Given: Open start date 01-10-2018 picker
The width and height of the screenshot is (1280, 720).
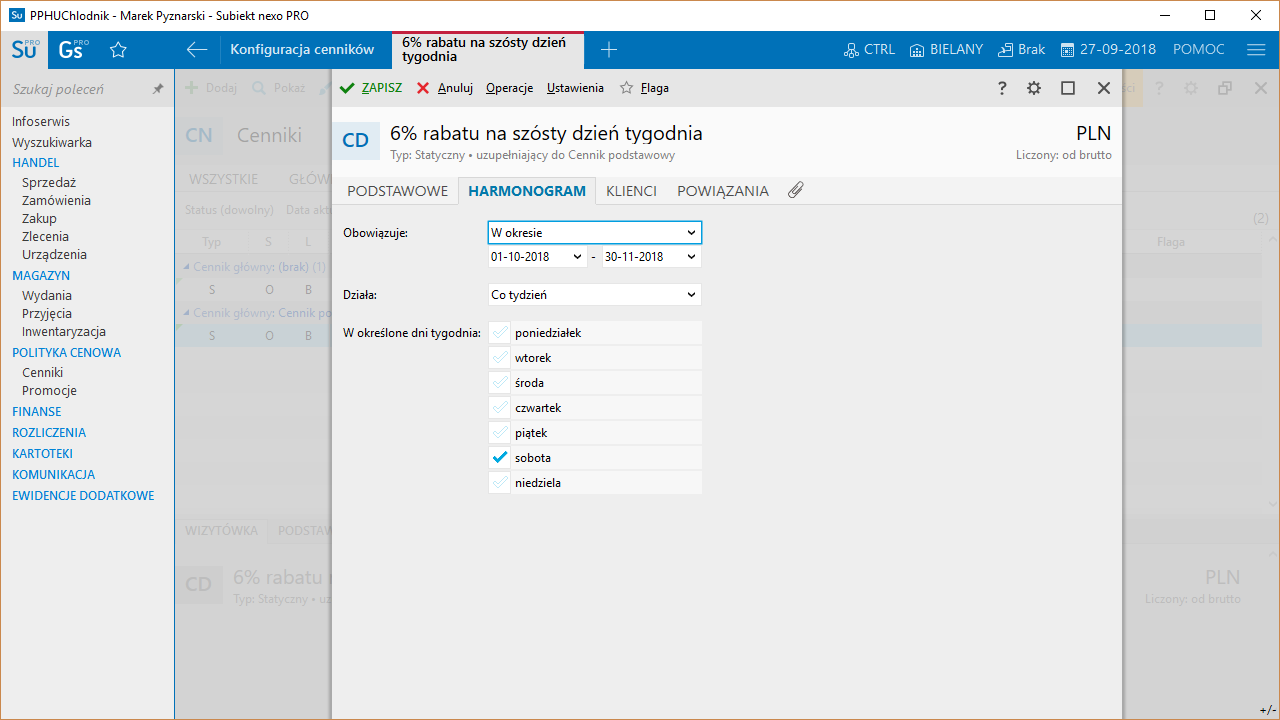Looking at the screenshot, I should pos(576,257).
